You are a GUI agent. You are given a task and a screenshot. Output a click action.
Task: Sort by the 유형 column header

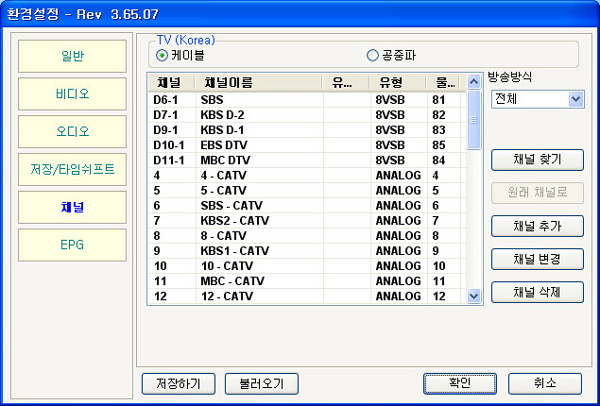[x=397, y=83]
